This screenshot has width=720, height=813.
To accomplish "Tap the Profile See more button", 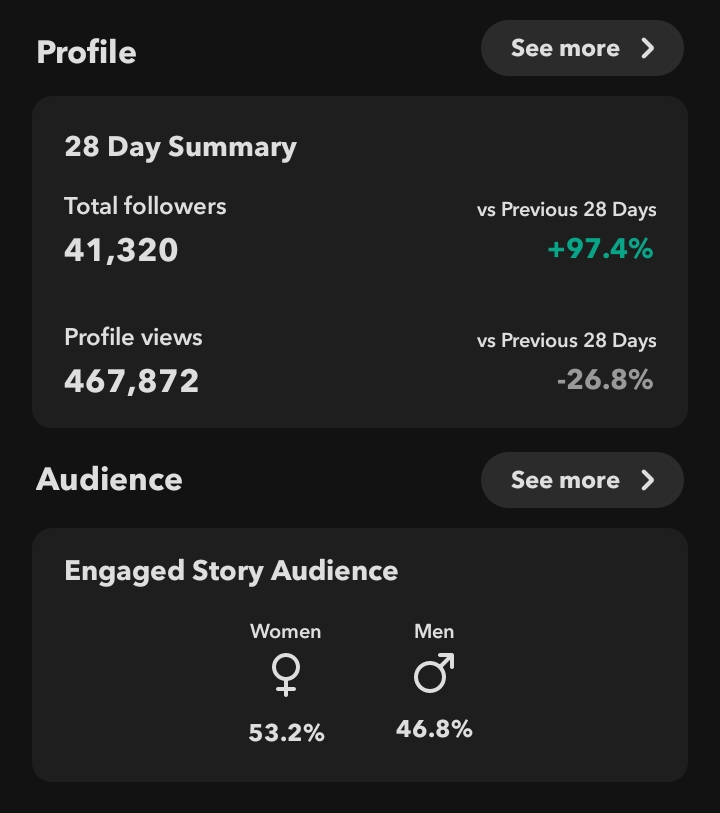I will (x=582, y=48).
